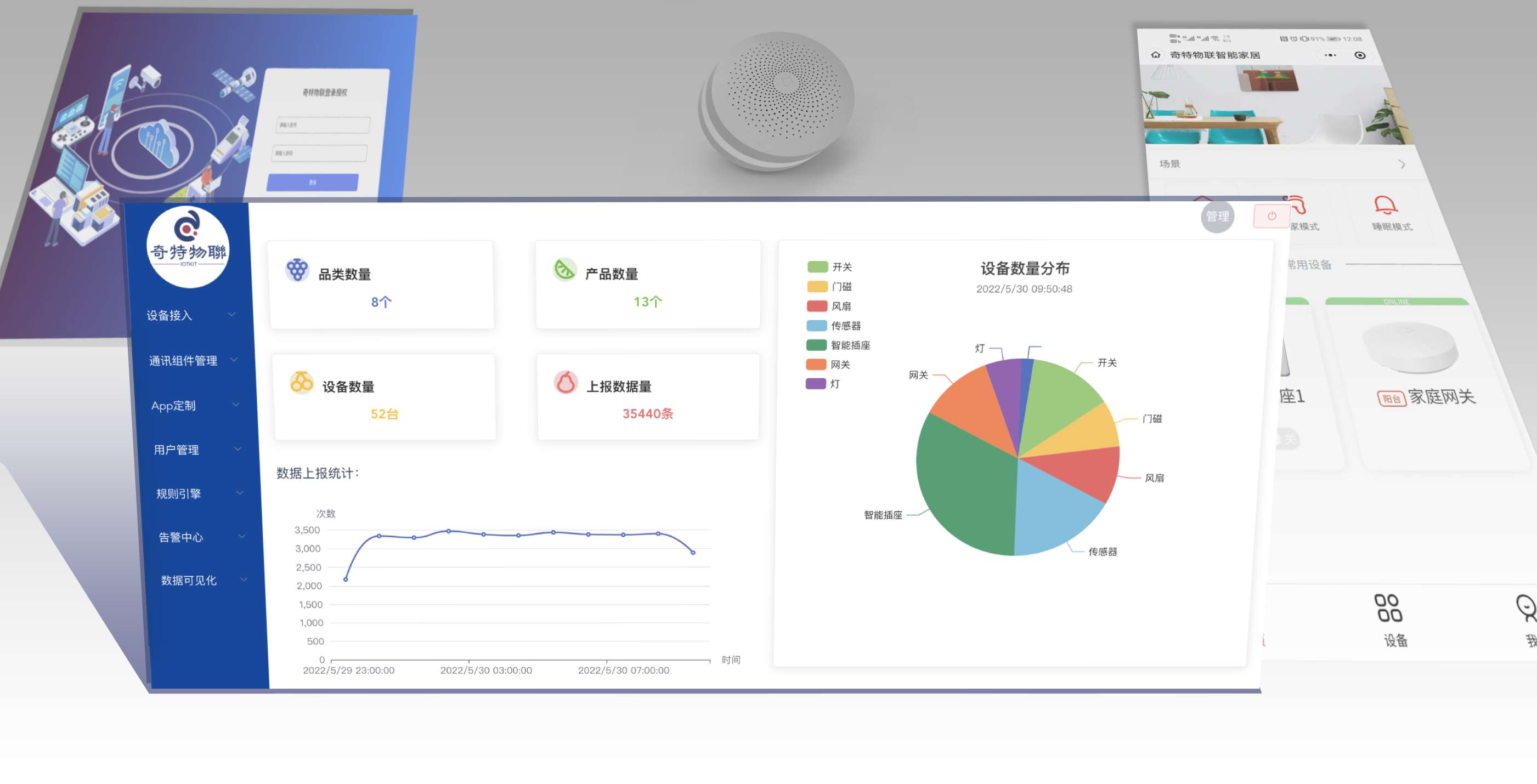Click the 奇特物聯 round logo
The height and width of the screenshot is (784, 1537).
coord(188,247)
